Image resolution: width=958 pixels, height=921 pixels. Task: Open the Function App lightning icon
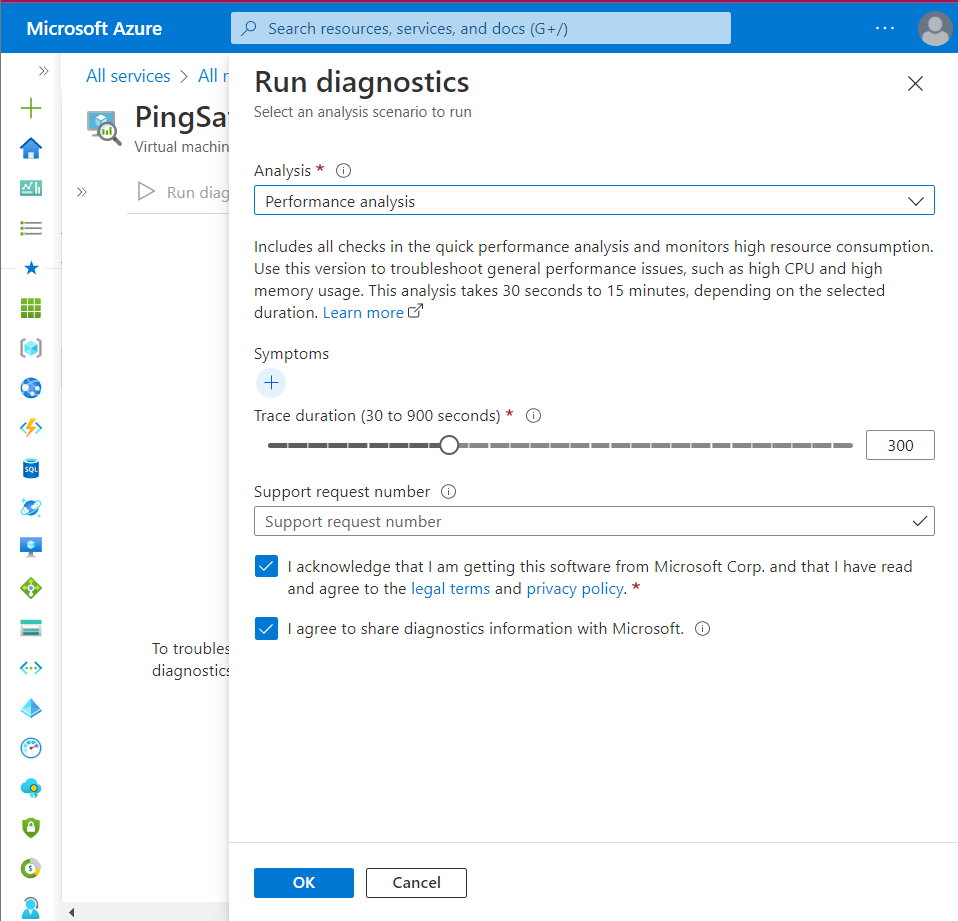31,428
